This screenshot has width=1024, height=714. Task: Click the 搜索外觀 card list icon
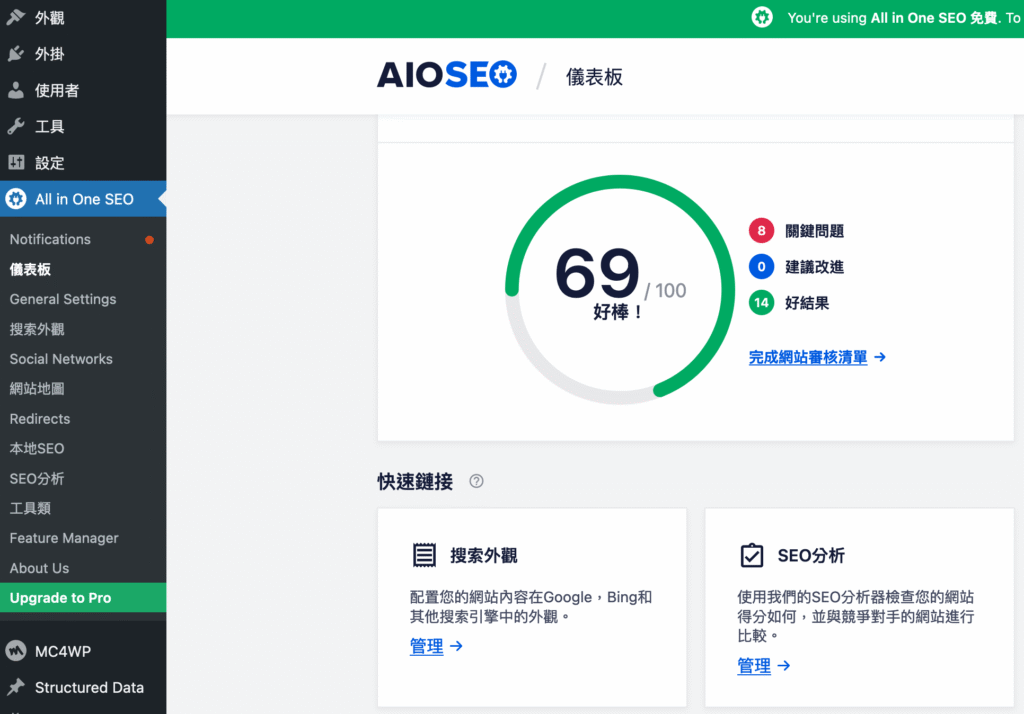point(424,555)
